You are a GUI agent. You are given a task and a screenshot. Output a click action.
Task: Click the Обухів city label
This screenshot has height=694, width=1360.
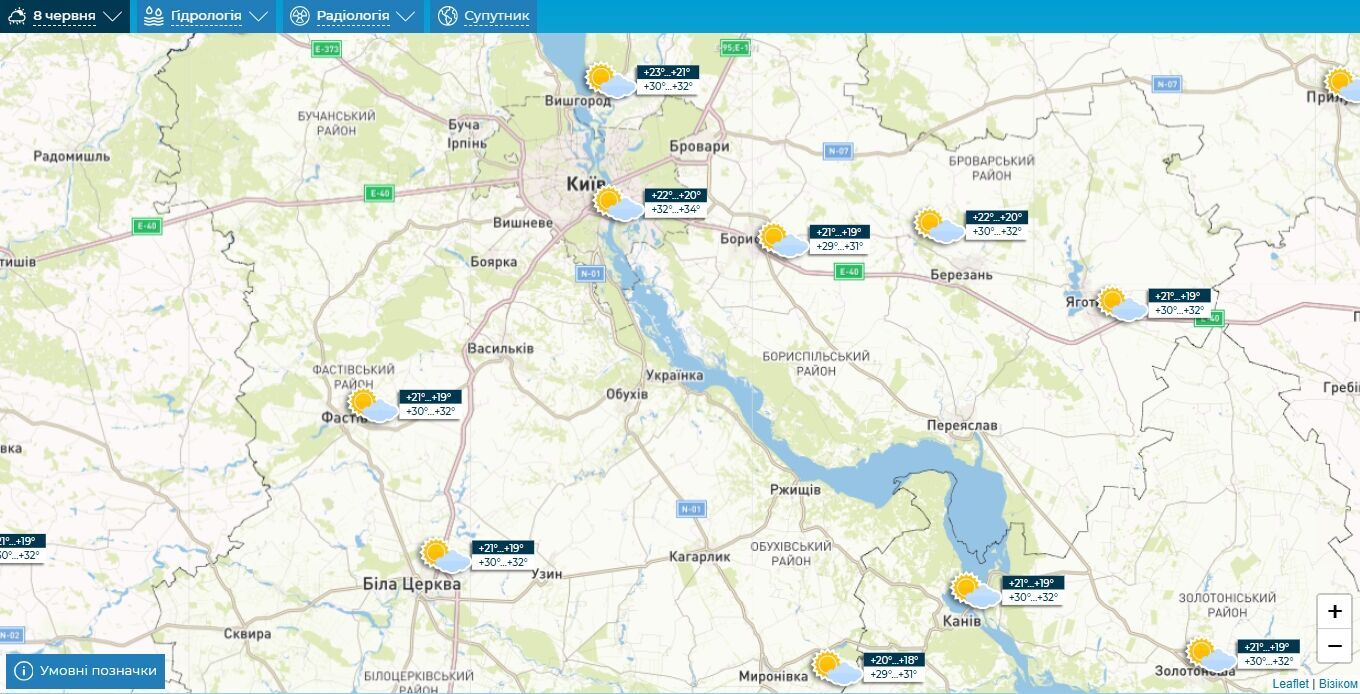[627, 394]
